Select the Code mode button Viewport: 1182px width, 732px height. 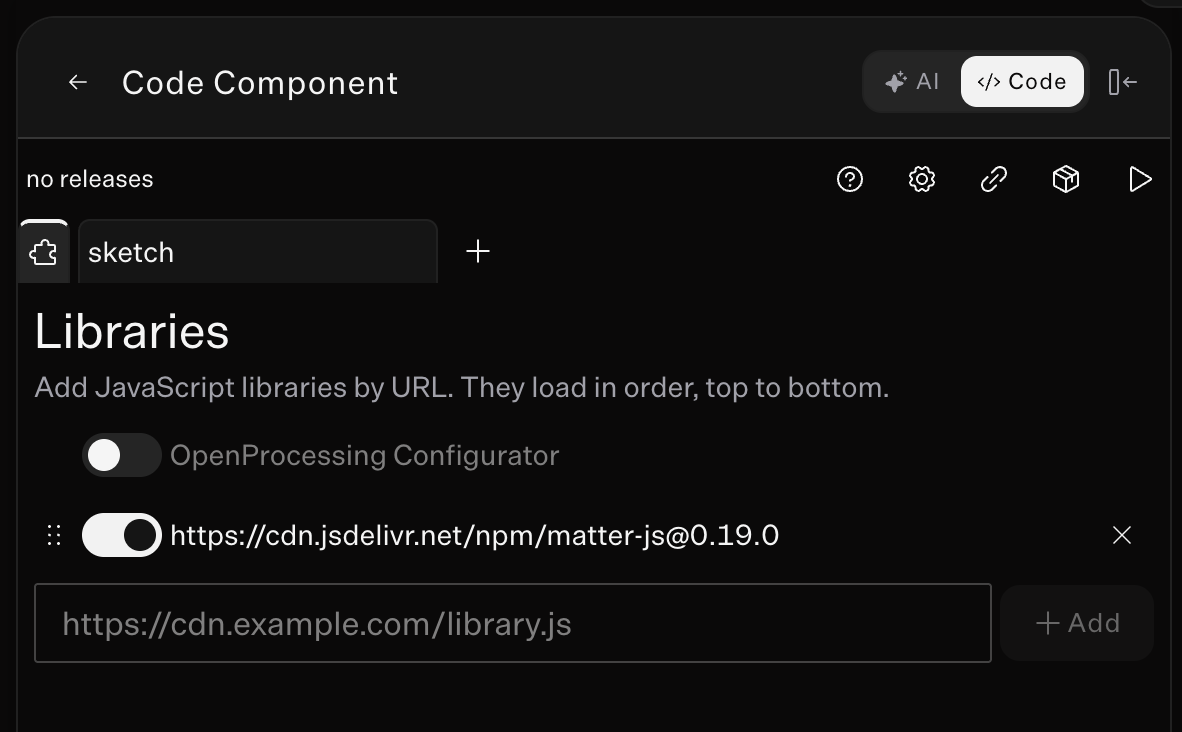pos(1021,81)
